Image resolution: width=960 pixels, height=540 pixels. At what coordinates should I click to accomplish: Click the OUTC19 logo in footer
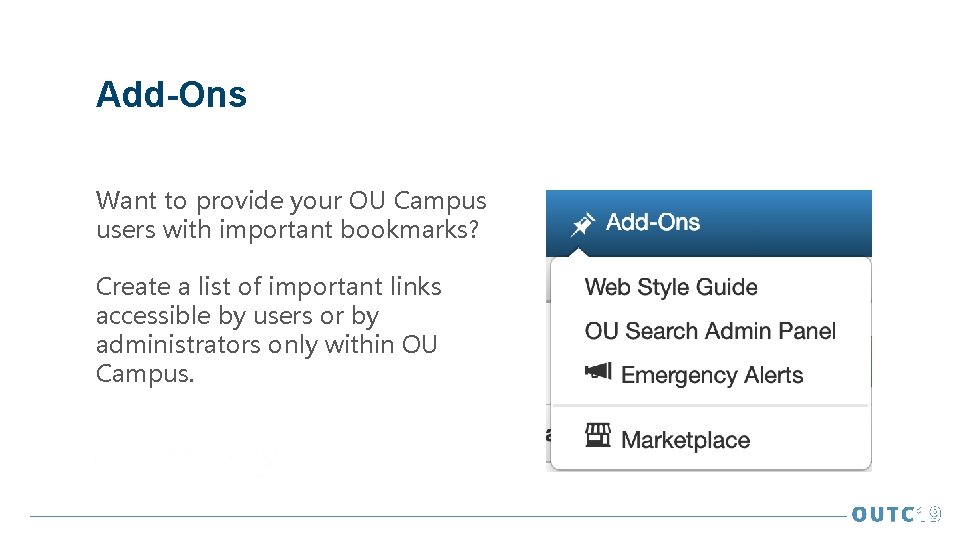pyautogui.click(x=896, y=514)
